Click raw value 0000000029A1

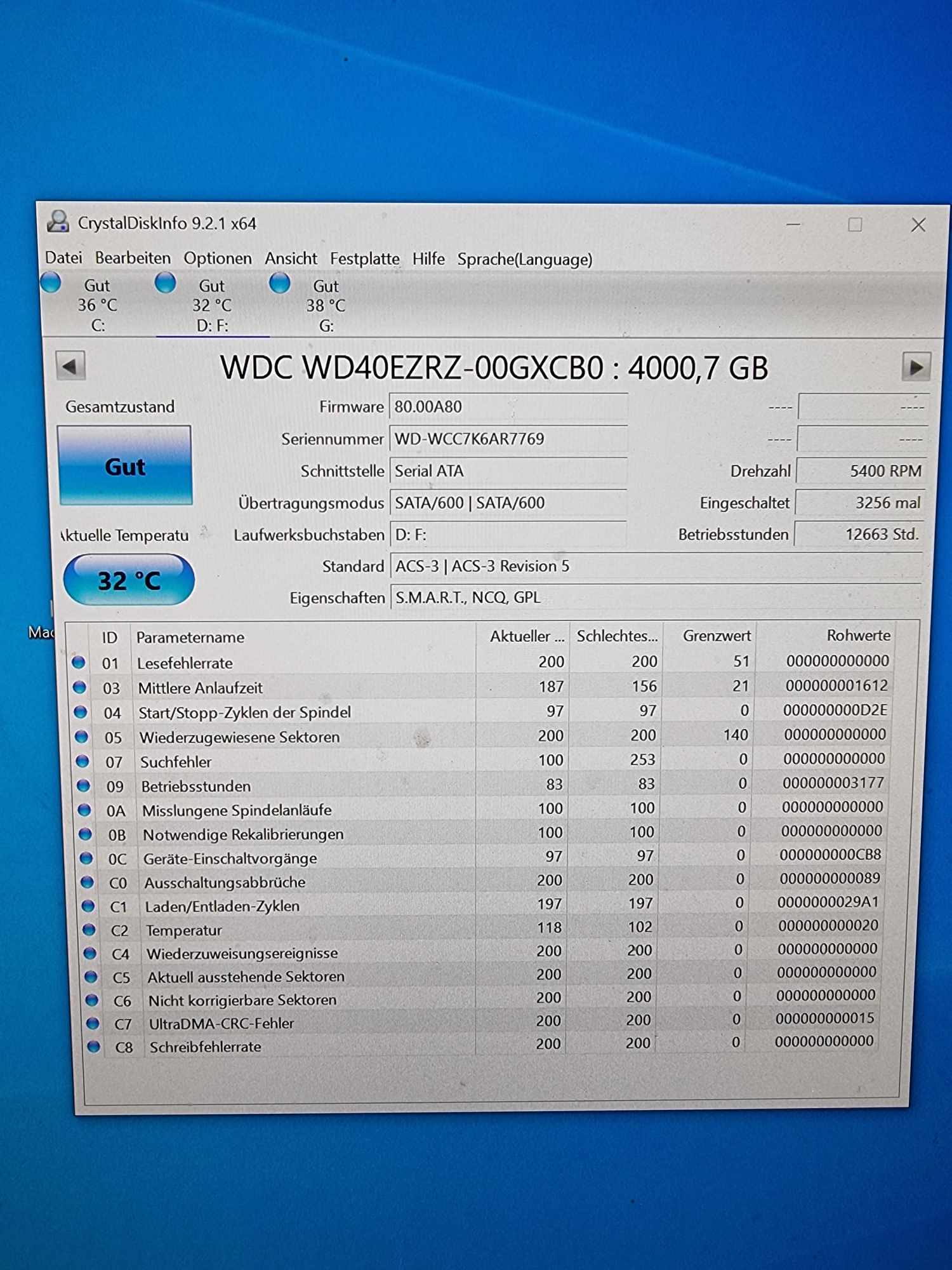point(828,902)
